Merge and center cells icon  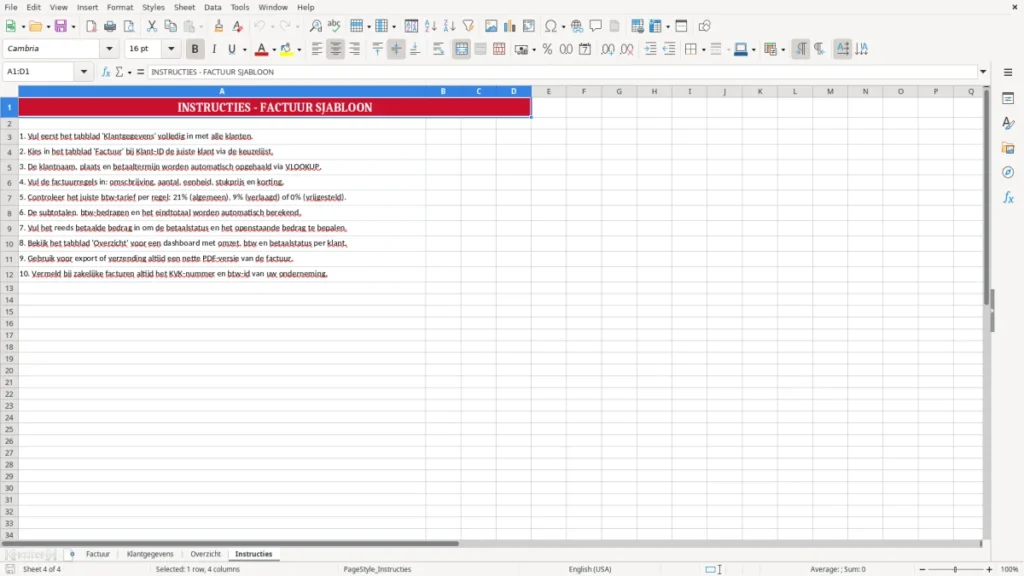462,49
